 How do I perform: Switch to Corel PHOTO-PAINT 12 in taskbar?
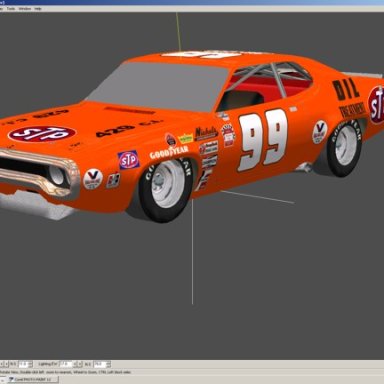[33, 379]
